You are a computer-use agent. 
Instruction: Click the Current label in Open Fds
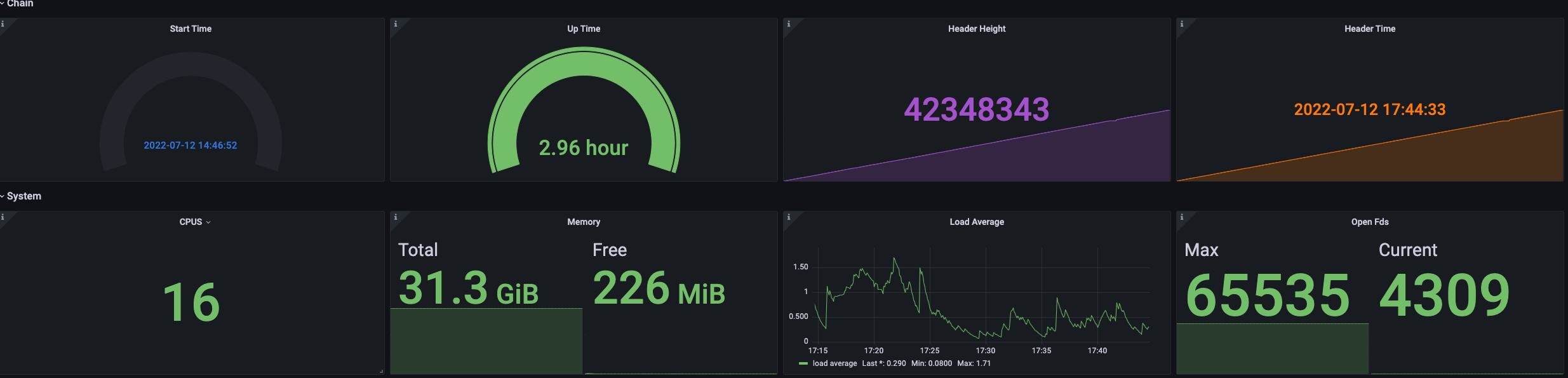tap(1408, 250)
